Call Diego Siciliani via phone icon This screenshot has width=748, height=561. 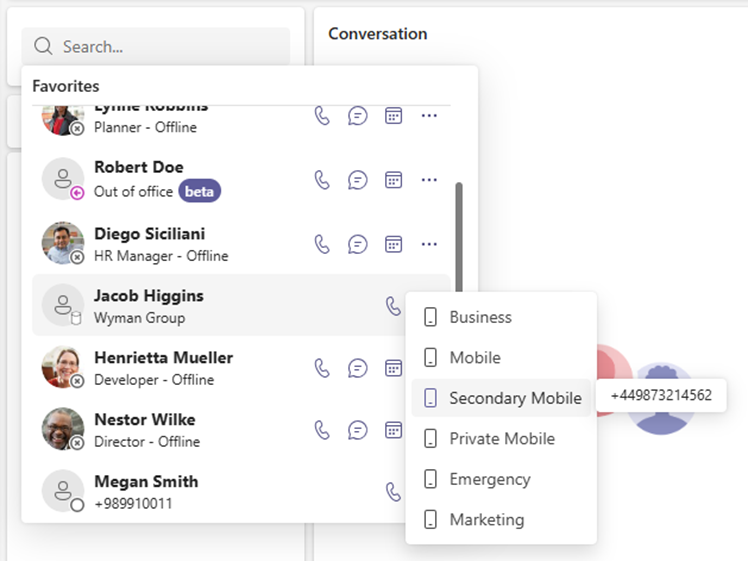coord(322,244)
